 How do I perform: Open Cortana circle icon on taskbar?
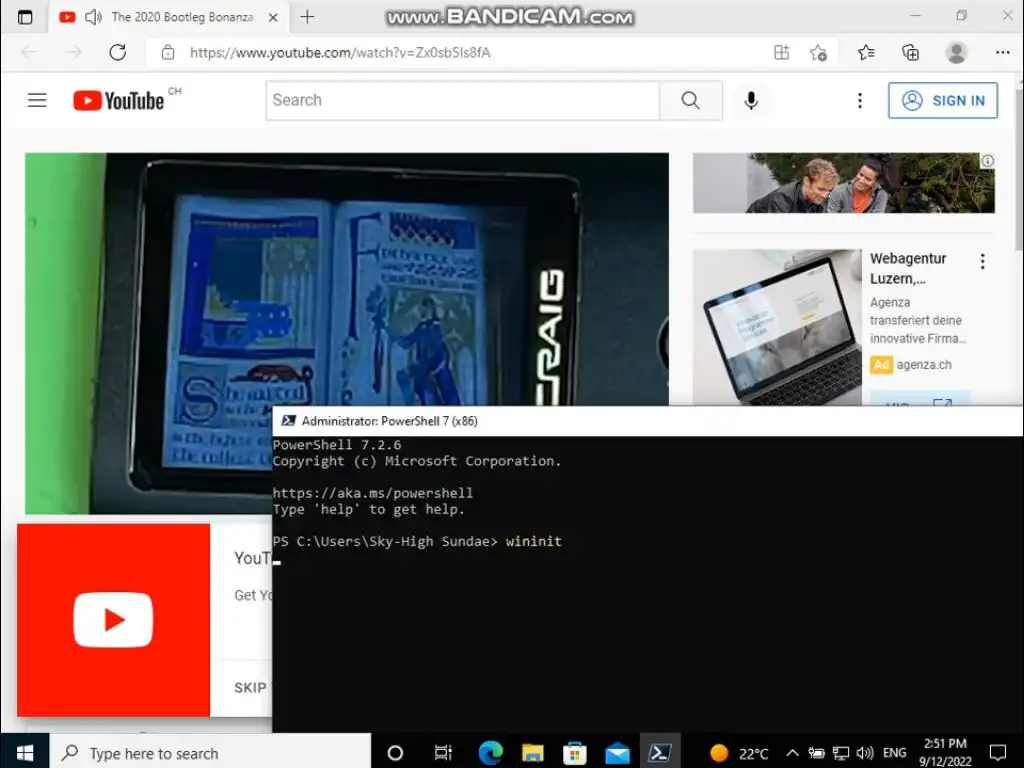[x=395, y=753]
